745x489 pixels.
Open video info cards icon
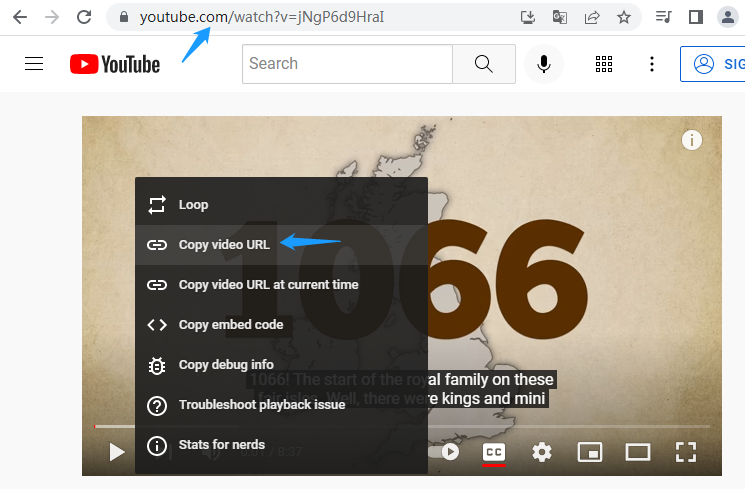[x=692, y=140]
